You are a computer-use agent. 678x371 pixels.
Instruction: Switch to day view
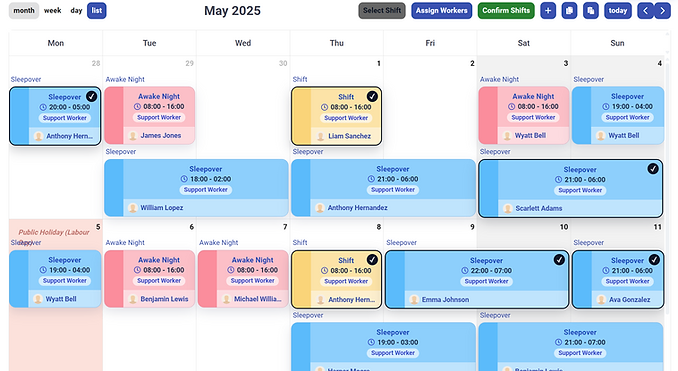point(76,11)
